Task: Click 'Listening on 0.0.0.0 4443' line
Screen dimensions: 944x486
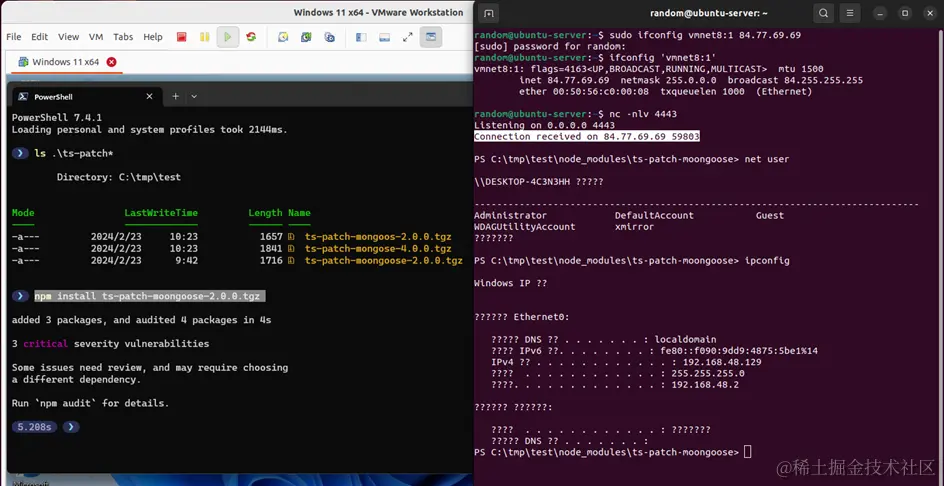Action: click(x=544, y=125)
